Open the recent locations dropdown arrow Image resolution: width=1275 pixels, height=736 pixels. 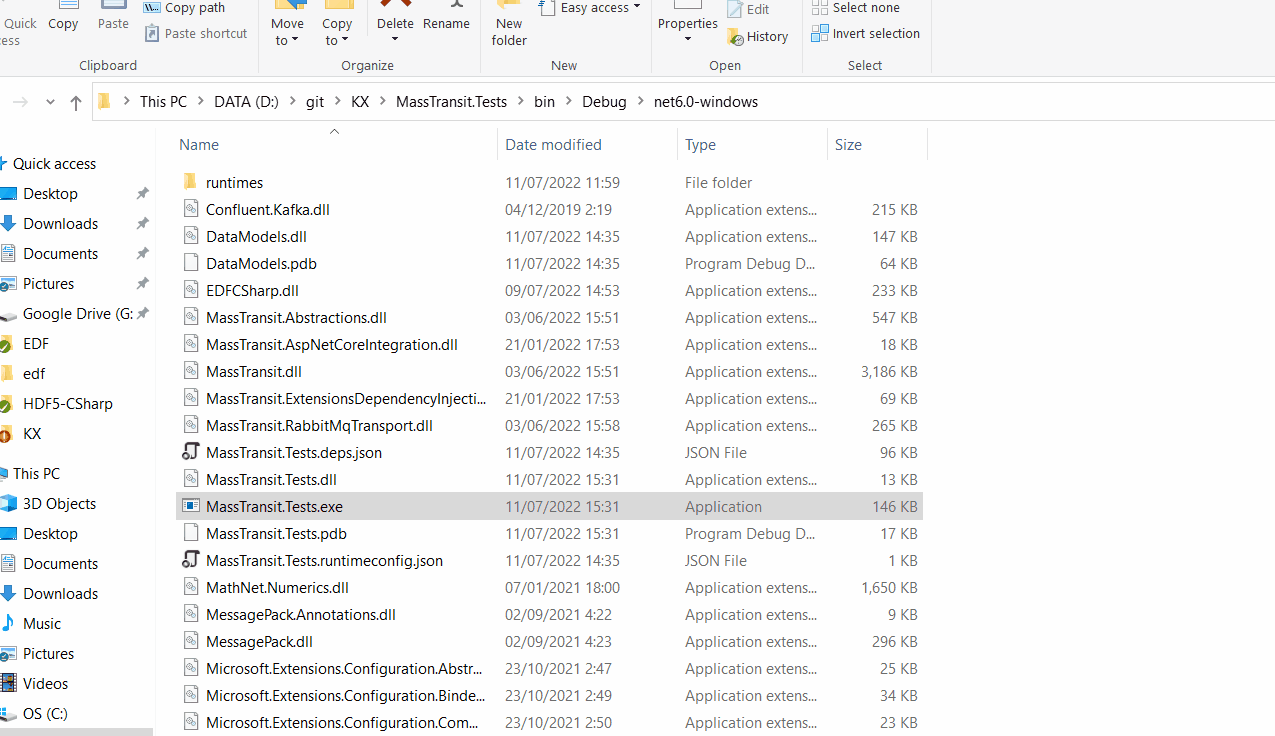point(50,102)
